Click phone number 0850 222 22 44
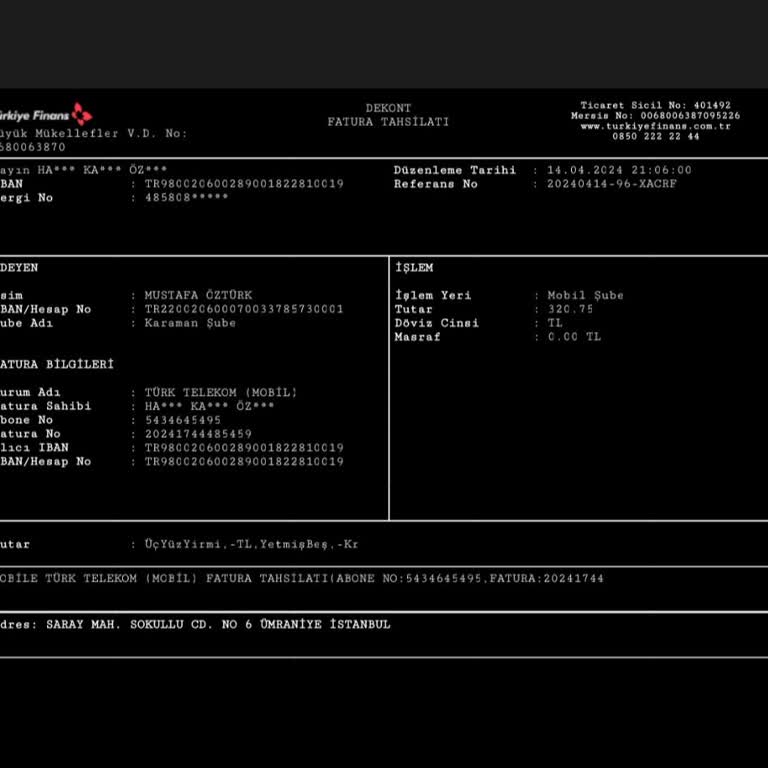Image resolution: width=768 pixels, height=768 pixels. point(655,136)
